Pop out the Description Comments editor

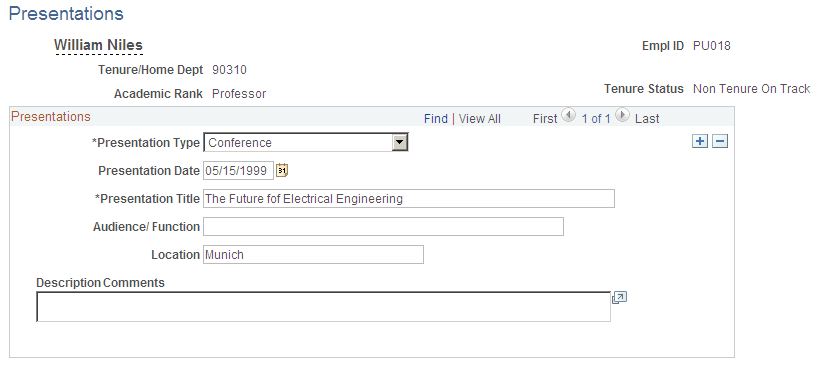click(619, 298)
